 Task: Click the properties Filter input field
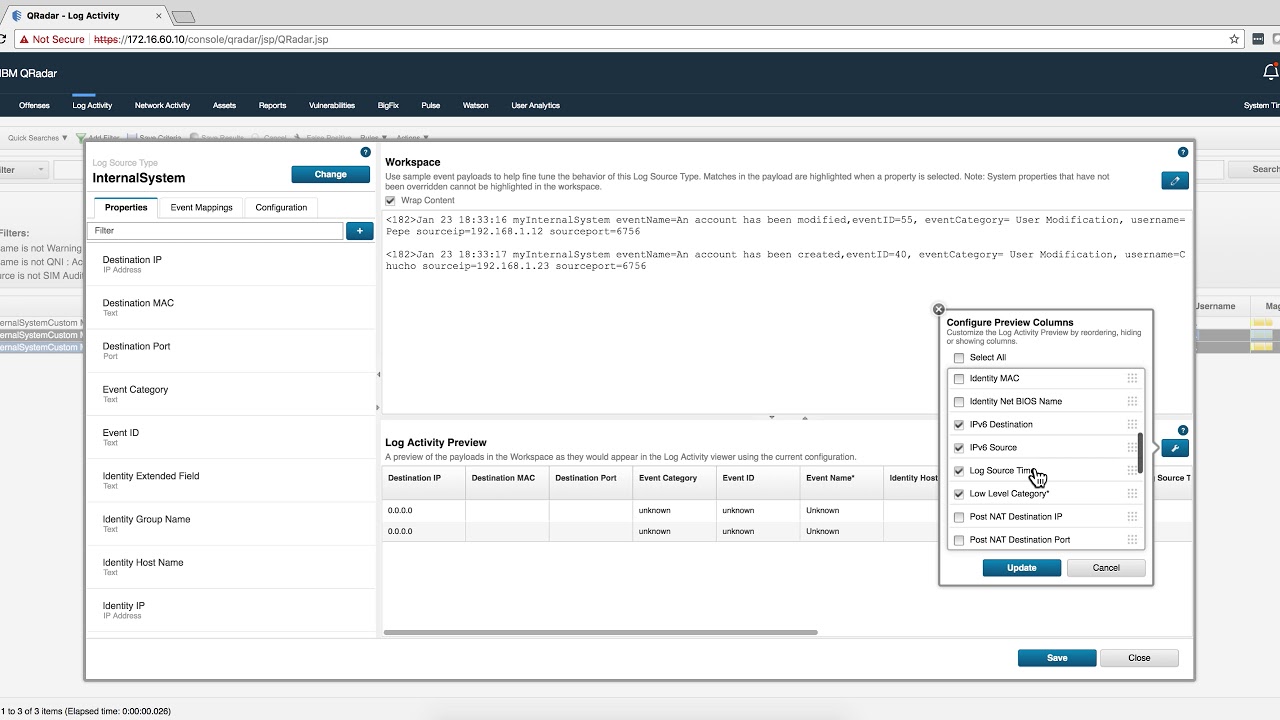215,231
